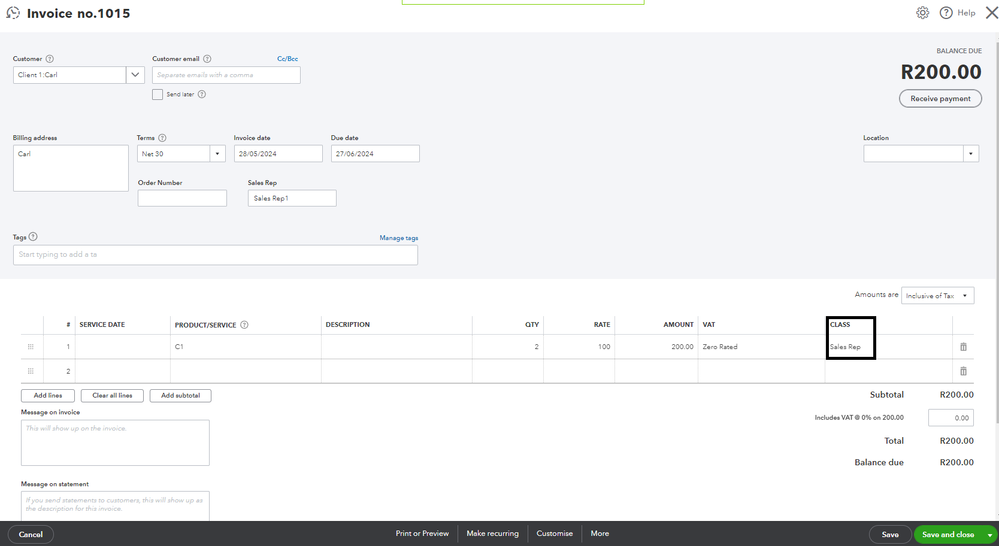Click the Tags input field
999x546 pixels.
tap(215, 255)
